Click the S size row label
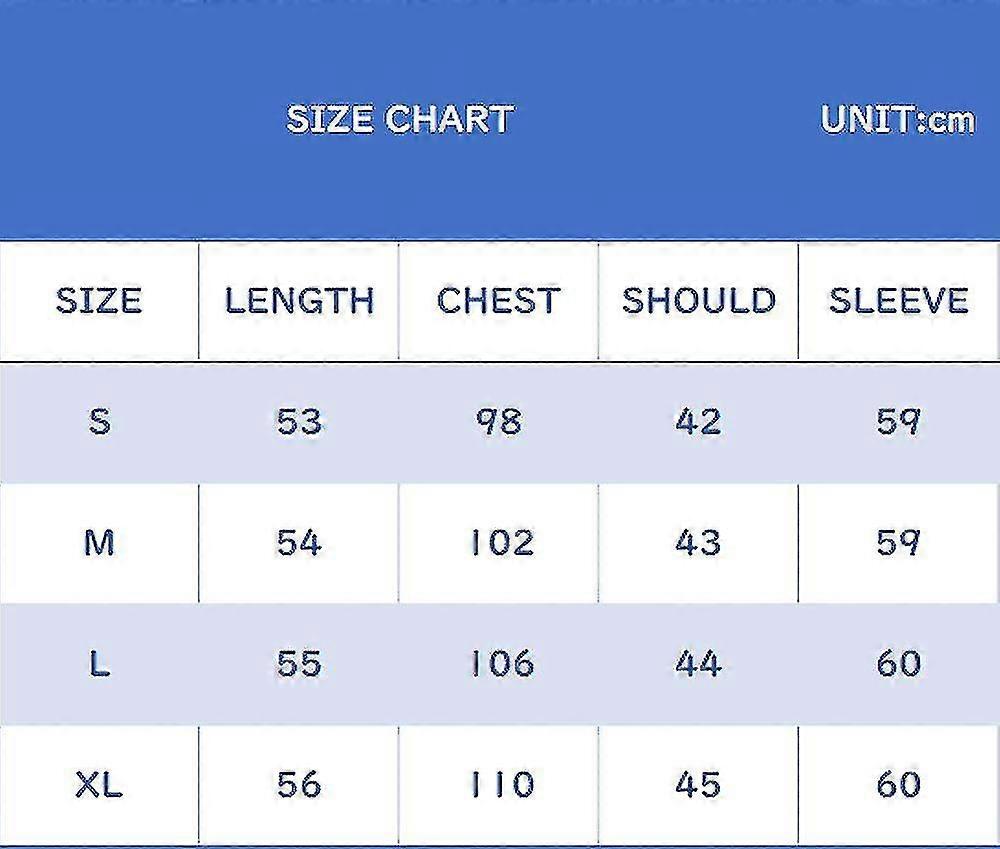 pyautogui.click(x=99, y=422)
